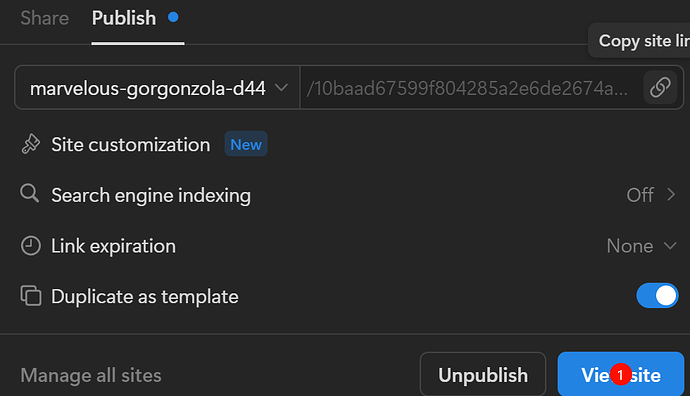Click the Site customization paintbrush icon
690x396 pixels.
[30, 144]
